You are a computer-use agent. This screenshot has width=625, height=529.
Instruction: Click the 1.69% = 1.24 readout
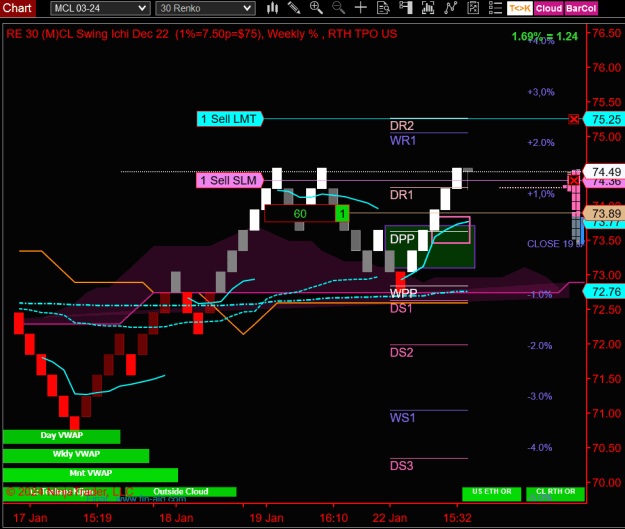544,36
